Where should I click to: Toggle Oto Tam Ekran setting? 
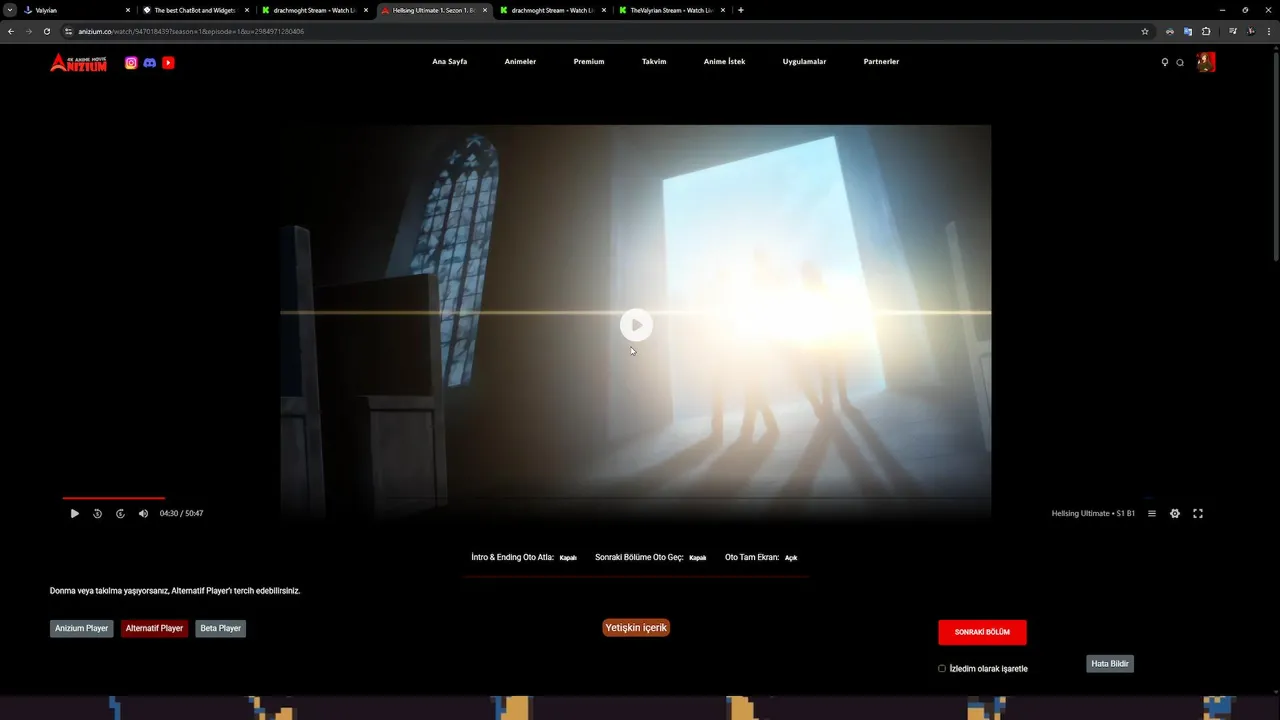(791, 558)
